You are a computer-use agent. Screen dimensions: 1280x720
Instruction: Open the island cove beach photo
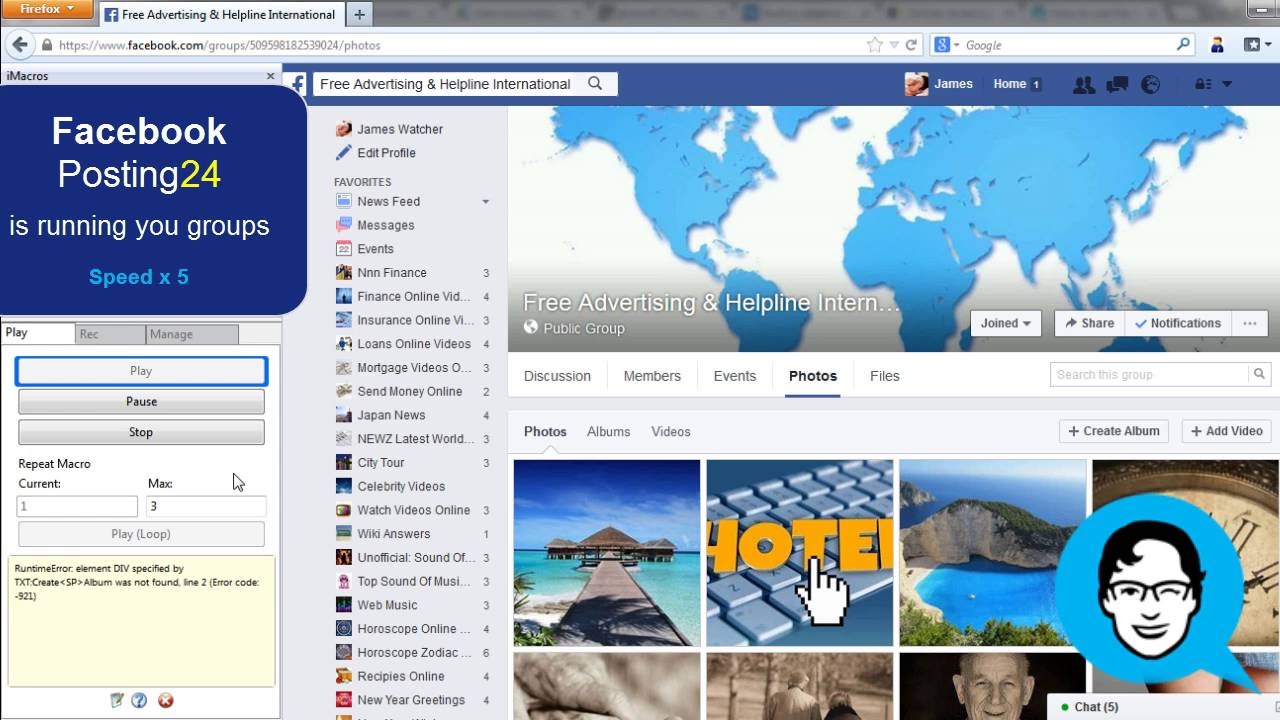pos(993,553)
